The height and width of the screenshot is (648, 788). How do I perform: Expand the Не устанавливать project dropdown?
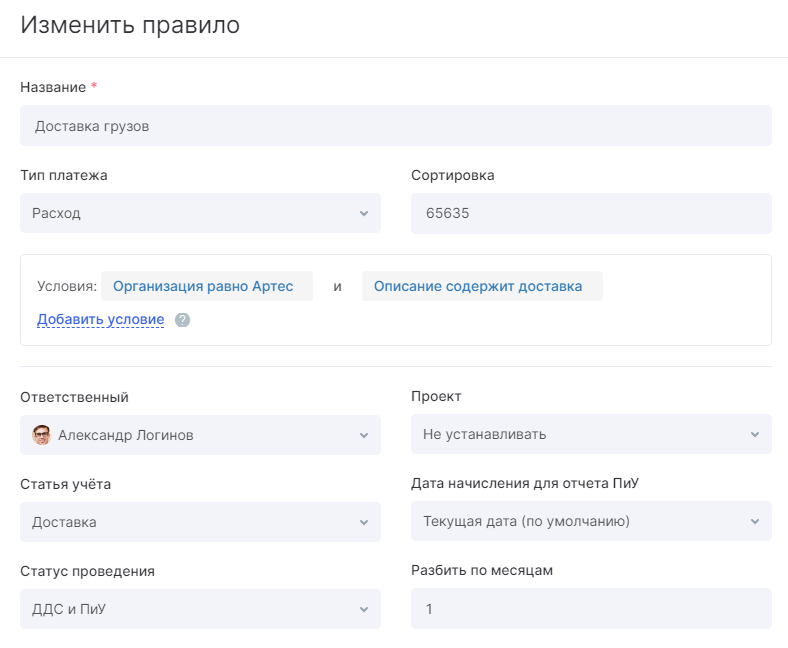point(591,434)
